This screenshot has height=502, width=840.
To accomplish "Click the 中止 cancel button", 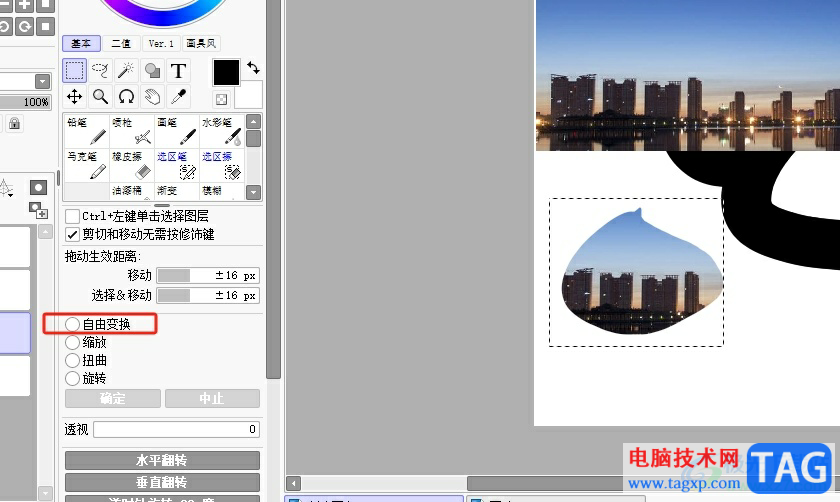I will point(212,399).
